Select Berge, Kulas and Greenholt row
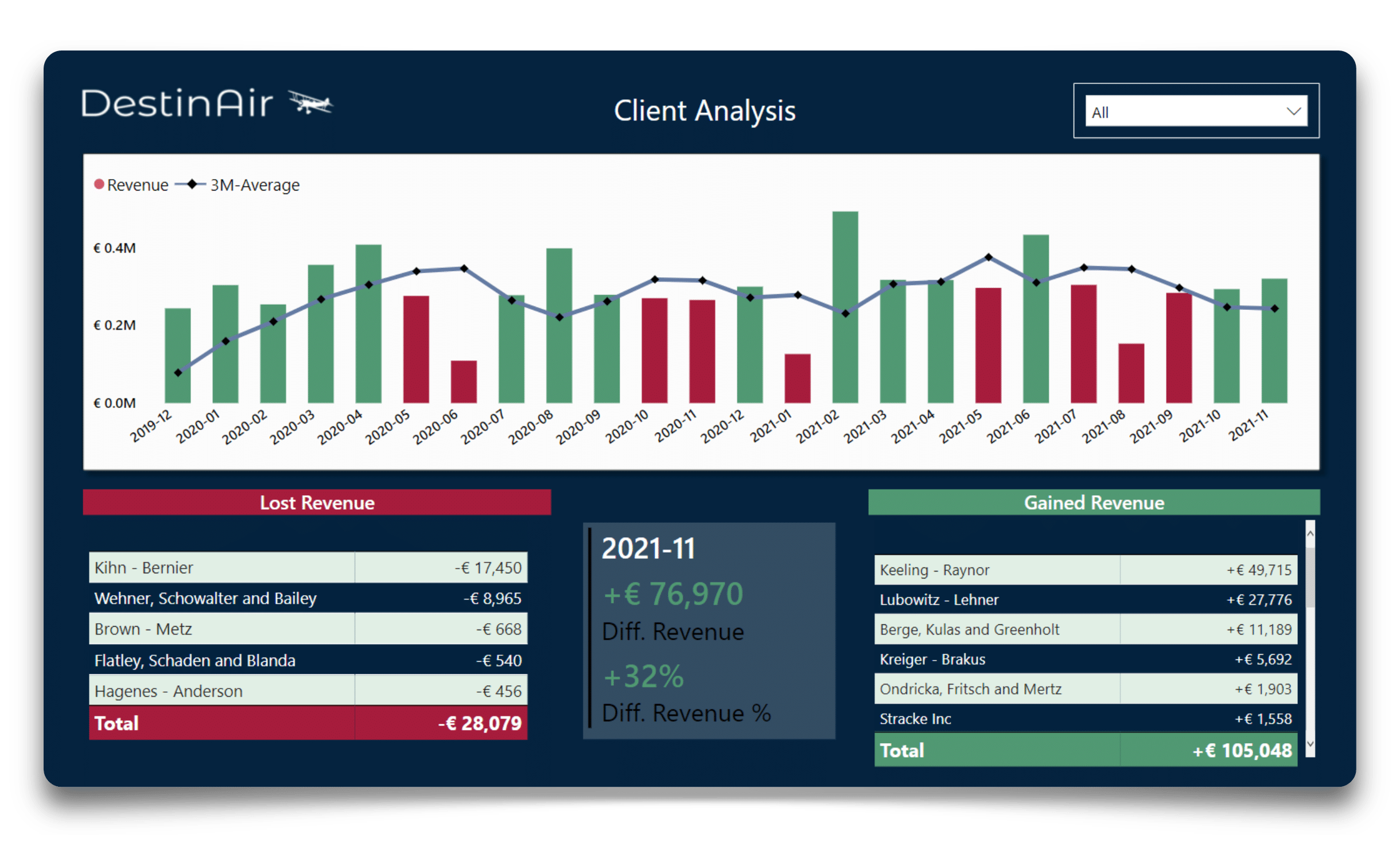Viewport: 1400px width, 843px height. [x=1086, y=630]
